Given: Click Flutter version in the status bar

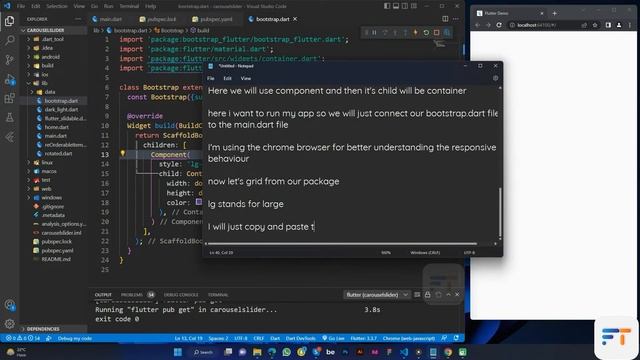Looking at the screenshot, I should (x=364, y=338).
